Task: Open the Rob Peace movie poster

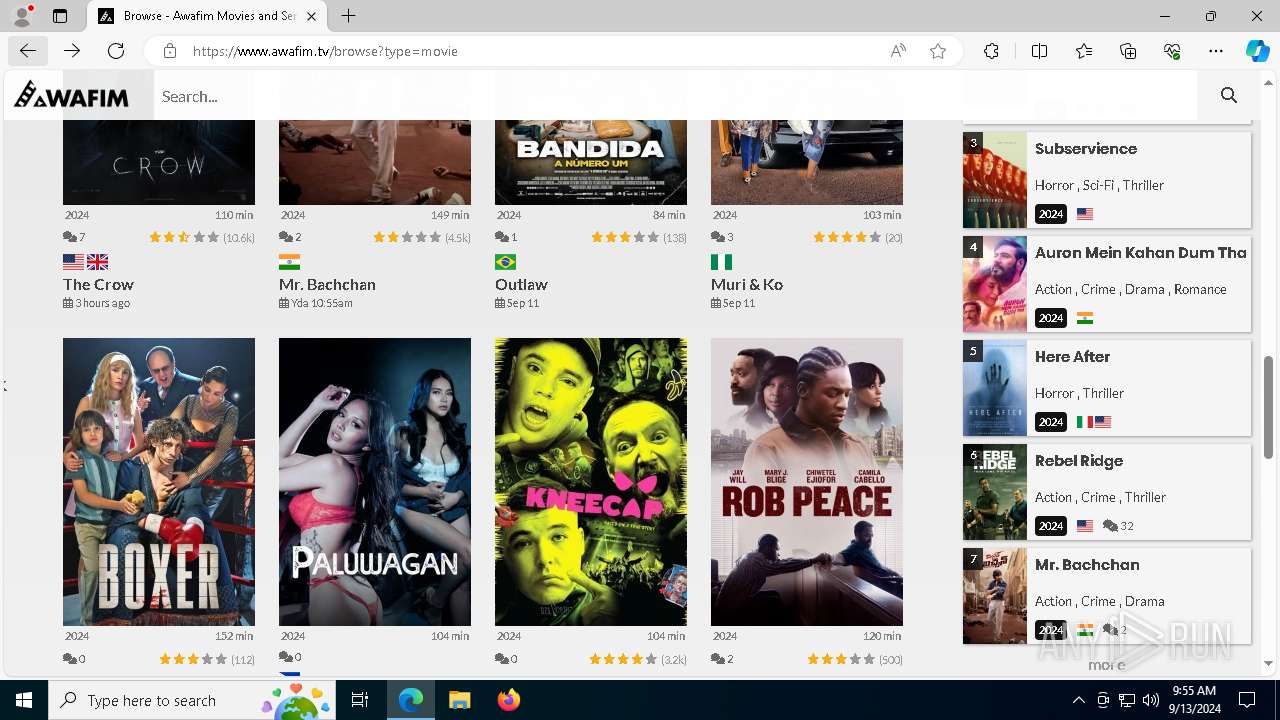Action: tap(807, 482)
